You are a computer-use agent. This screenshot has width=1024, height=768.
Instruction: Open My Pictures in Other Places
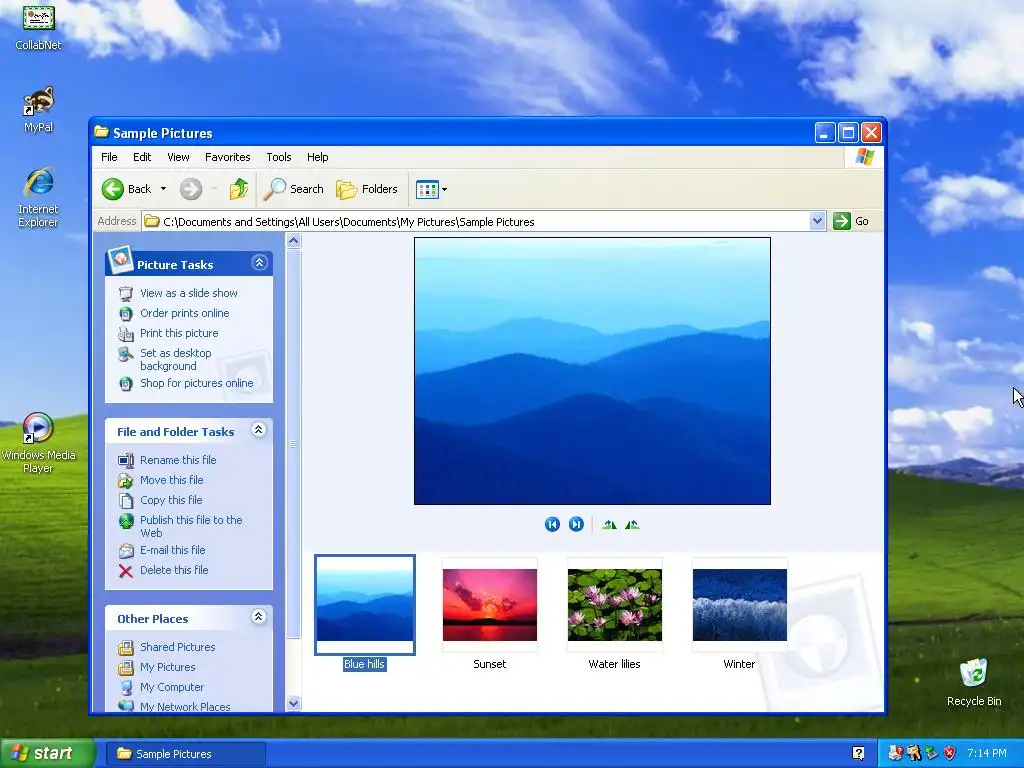pyautogui.click(x=167, y=667)
